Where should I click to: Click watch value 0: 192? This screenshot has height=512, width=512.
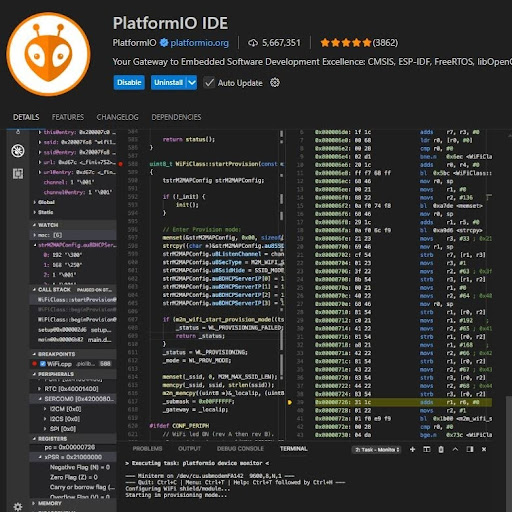point(63,255)
